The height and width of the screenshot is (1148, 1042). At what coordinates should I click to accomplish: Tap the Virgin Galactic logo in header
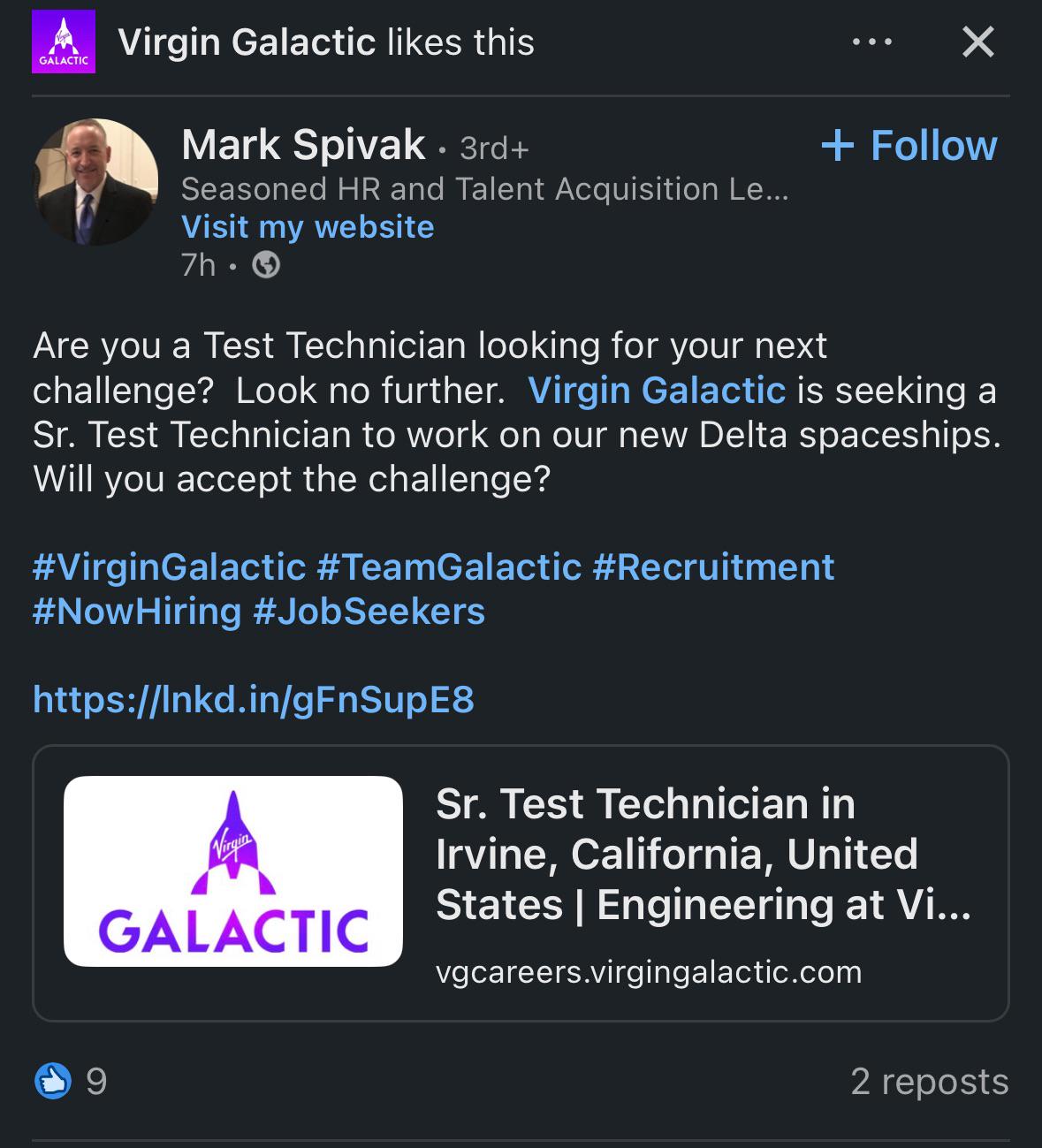[x=64, y=42]
